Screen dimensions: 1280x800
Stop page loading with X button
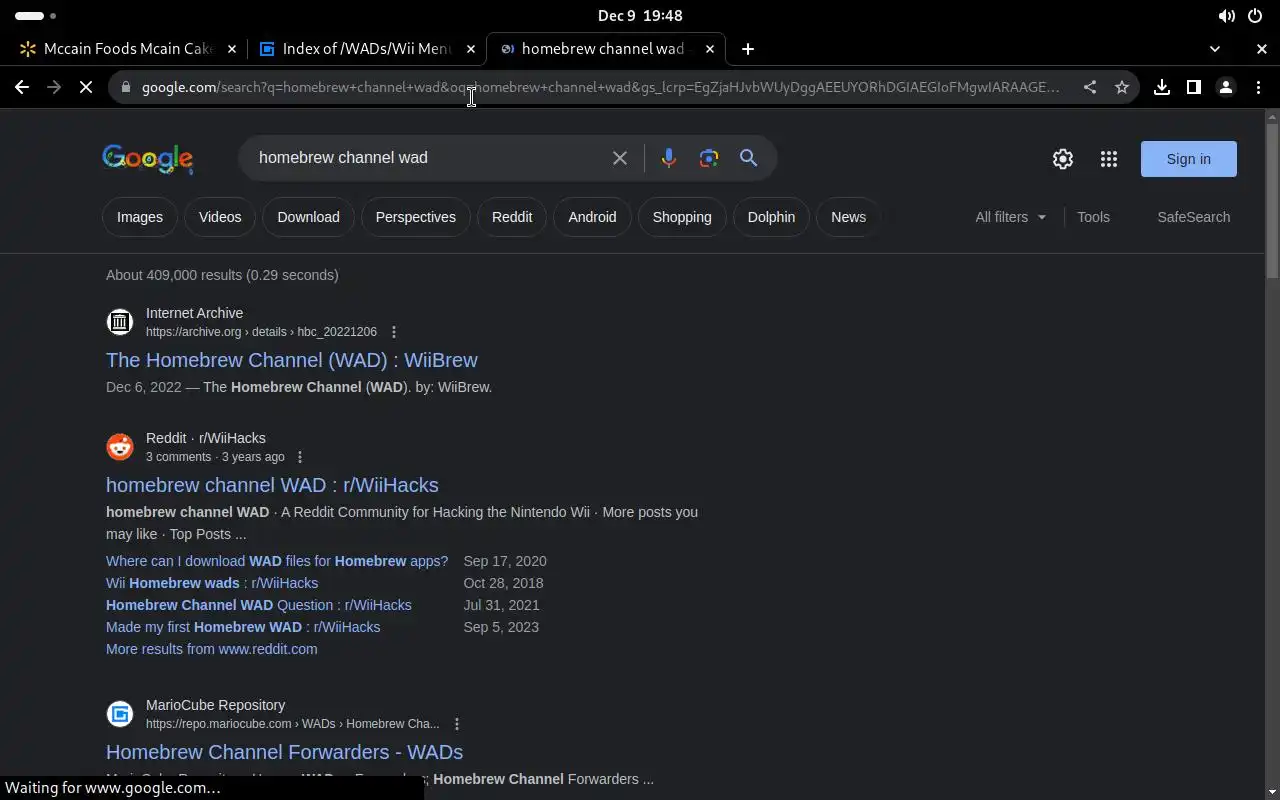(86, 87)
